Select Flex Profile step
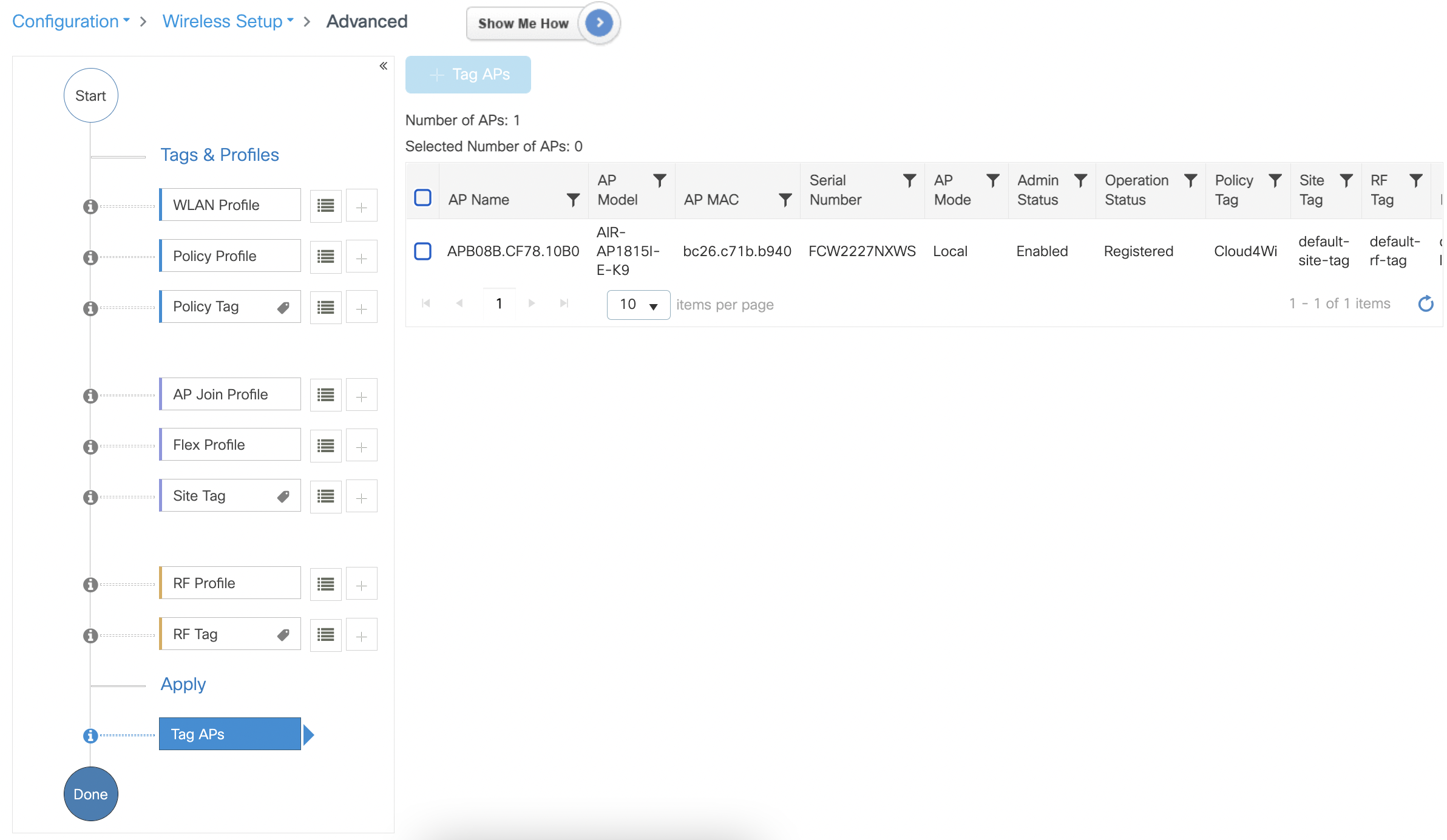This screenshot has height=840, width=1447. pos(230,445)
